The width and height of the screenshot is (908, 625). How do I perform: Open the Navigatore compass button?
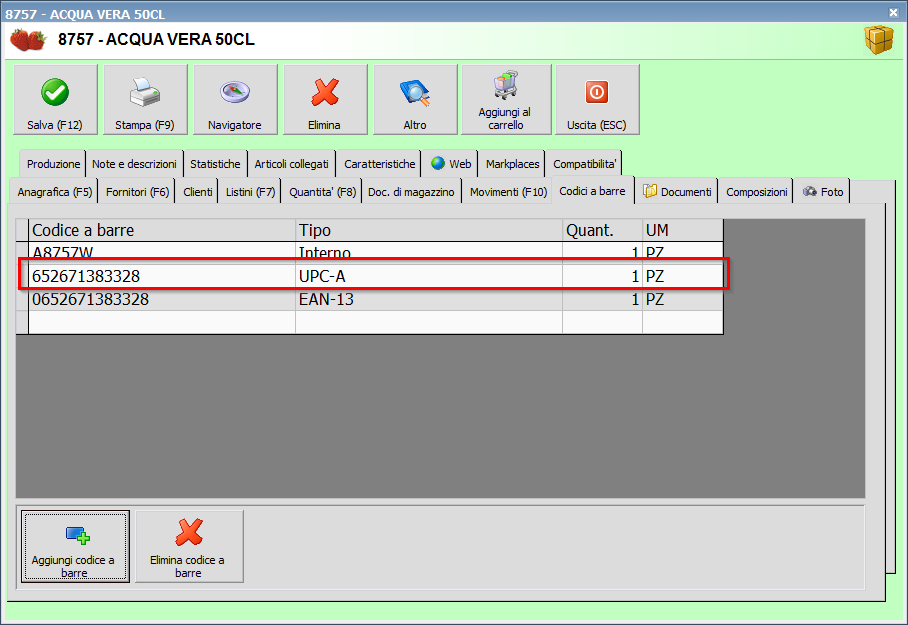(x=235, y=100)
